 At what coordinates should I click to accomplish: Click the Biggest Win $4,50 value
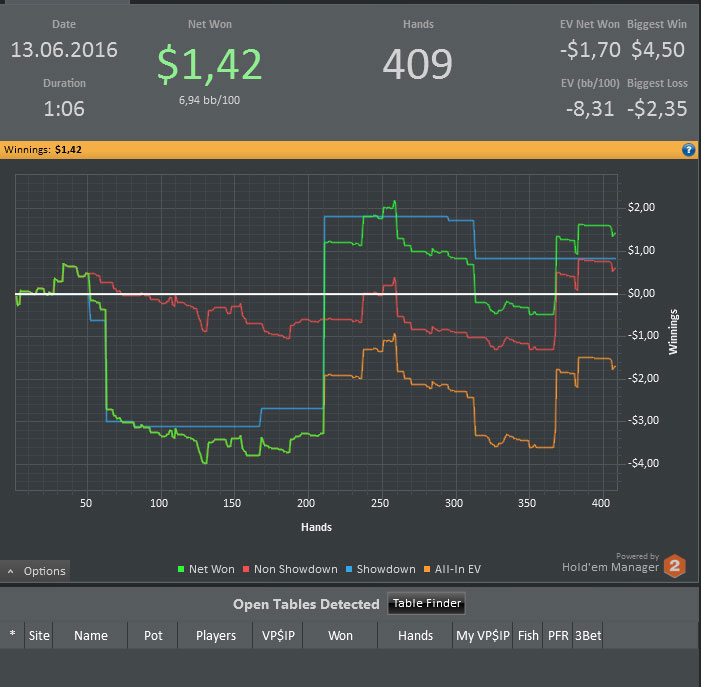[x=658, y=50]
